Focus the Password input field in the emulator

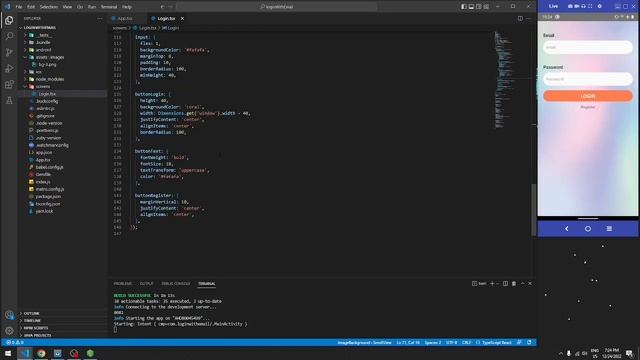point(588,79)
